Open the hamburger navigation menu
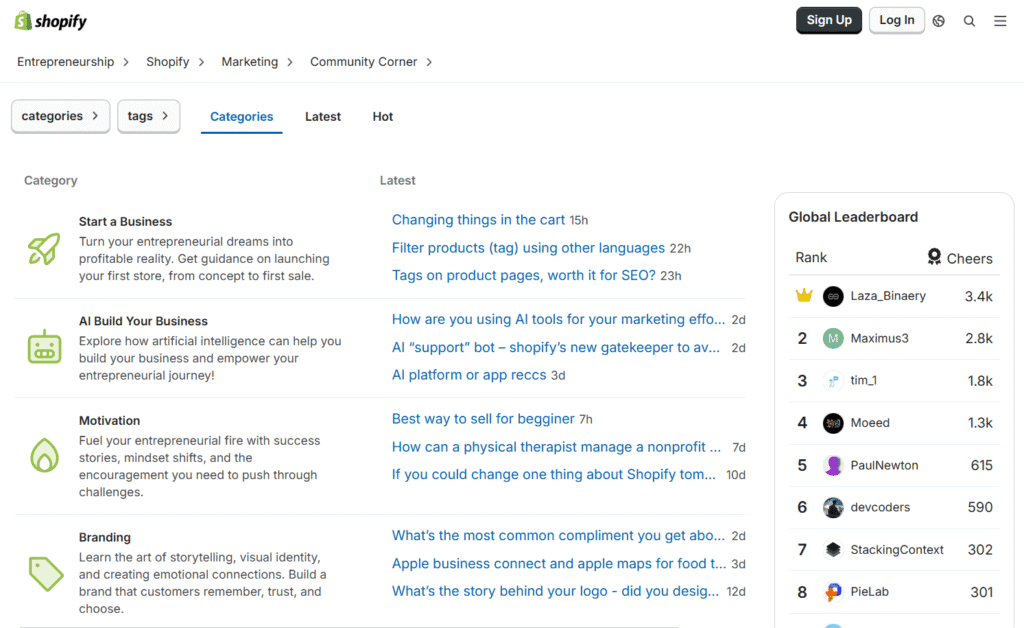 (x=1000, y=20)
